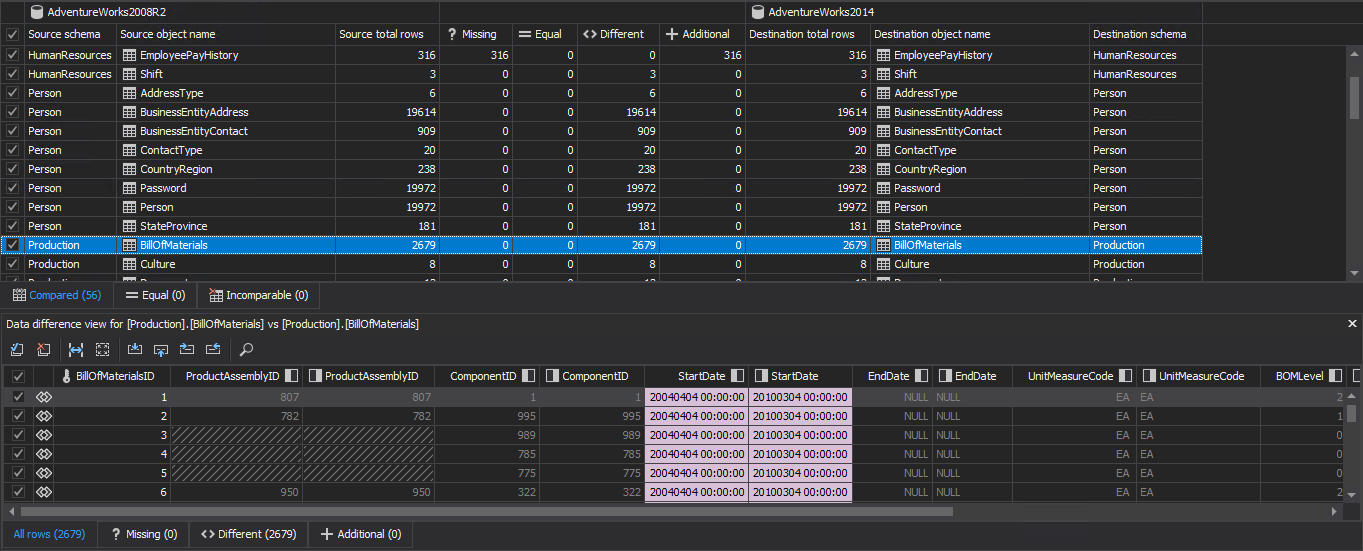Sort by Destination schema column header
The width and height of the screenshot is (1363, 551).
(x=1146, y=34)
